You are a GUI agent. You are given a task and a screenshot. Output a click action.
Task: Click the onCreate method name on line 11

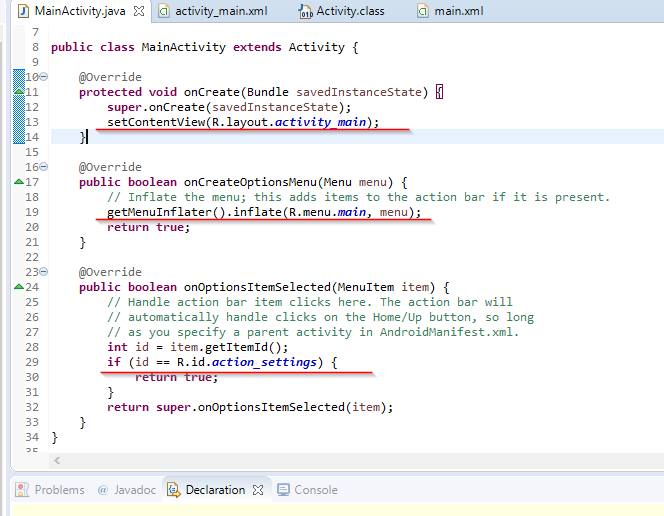tap(212, 92)
